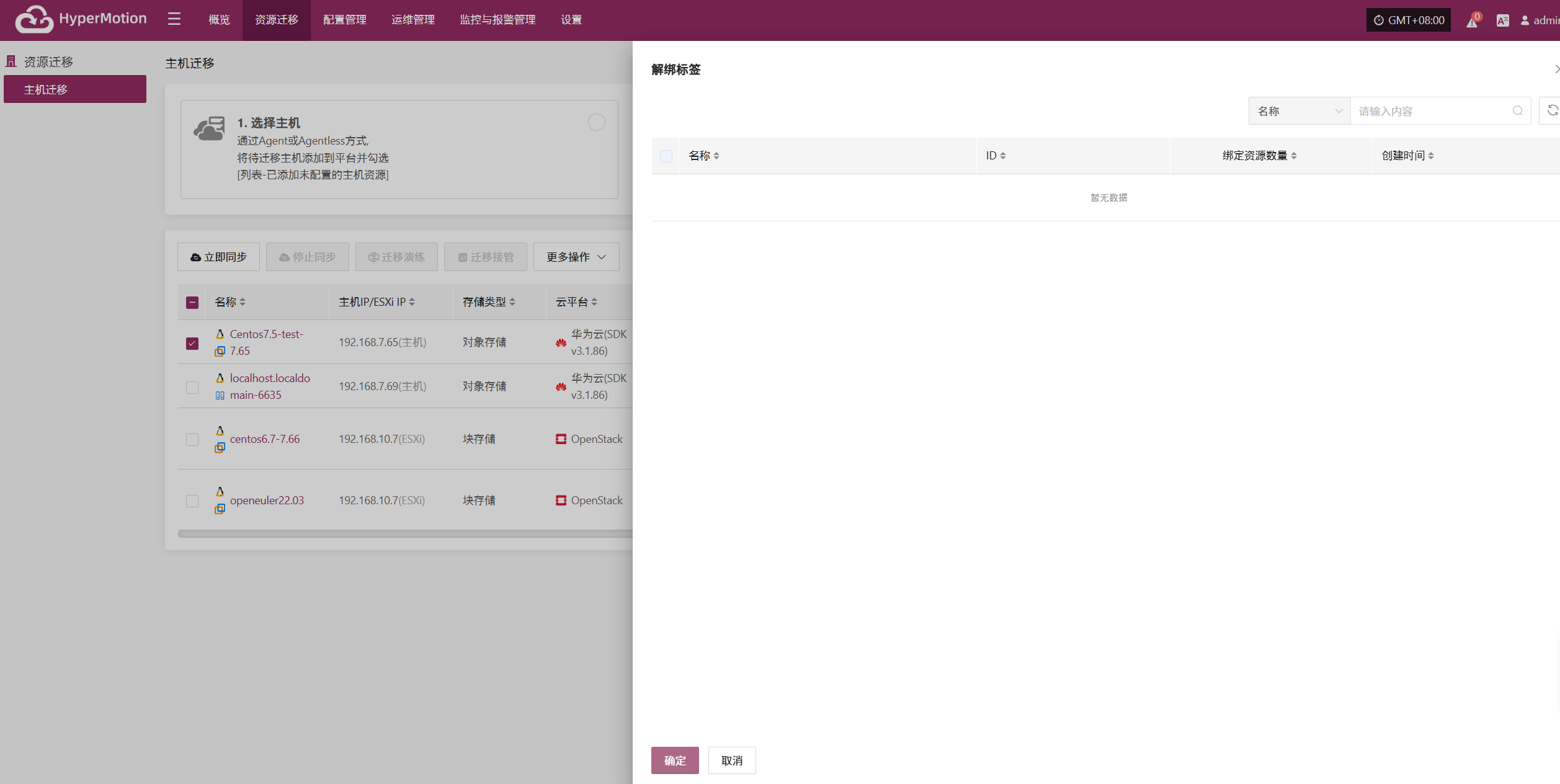Uncheck the Centos7.5-test-7.65 row checkbox
The width and height of the screenshot is (1560, 784).
pyautogui.click(x=192, y=344)
